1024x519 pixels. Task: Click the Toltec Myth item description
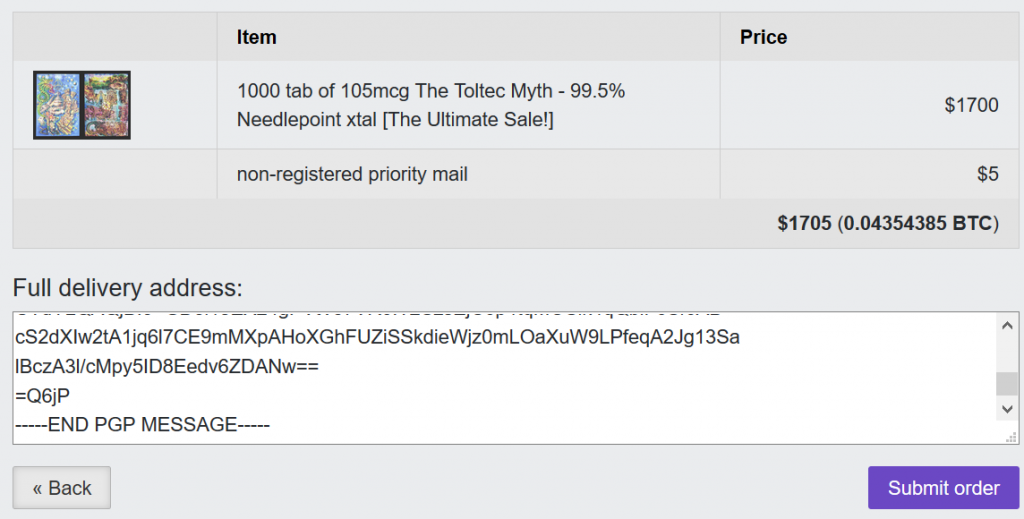pos(431,104)
